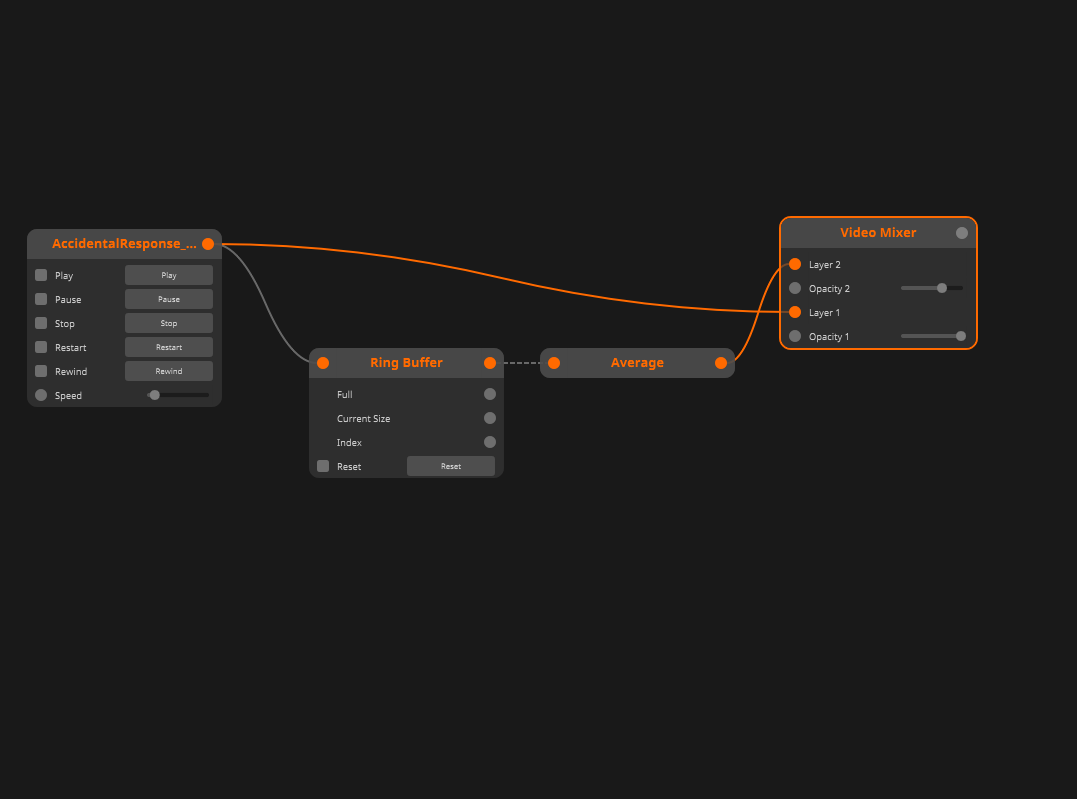This screenshot has height=799, width=1077.
Task: Click the Ring Buffer output port
Action: coord(490,363)
